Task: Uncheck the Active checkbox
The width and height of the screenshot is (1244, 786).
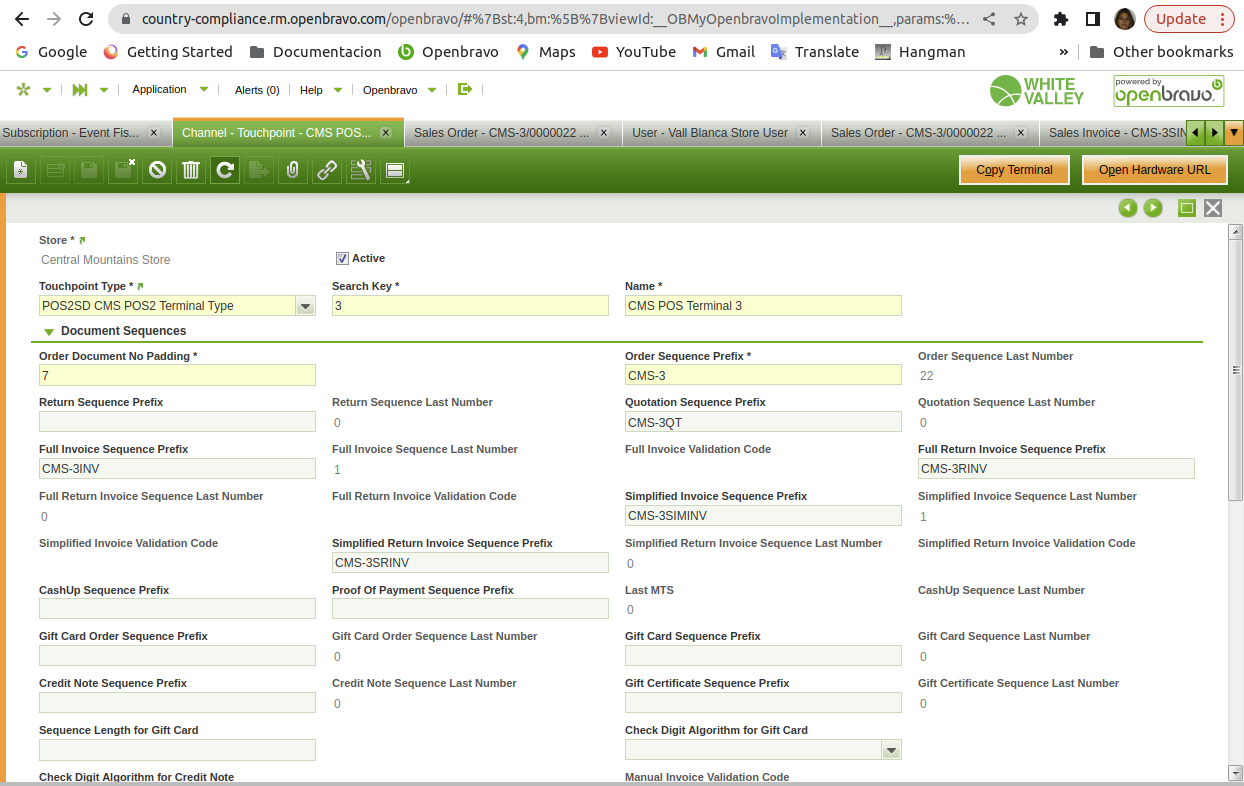Action: click(342, 258)
